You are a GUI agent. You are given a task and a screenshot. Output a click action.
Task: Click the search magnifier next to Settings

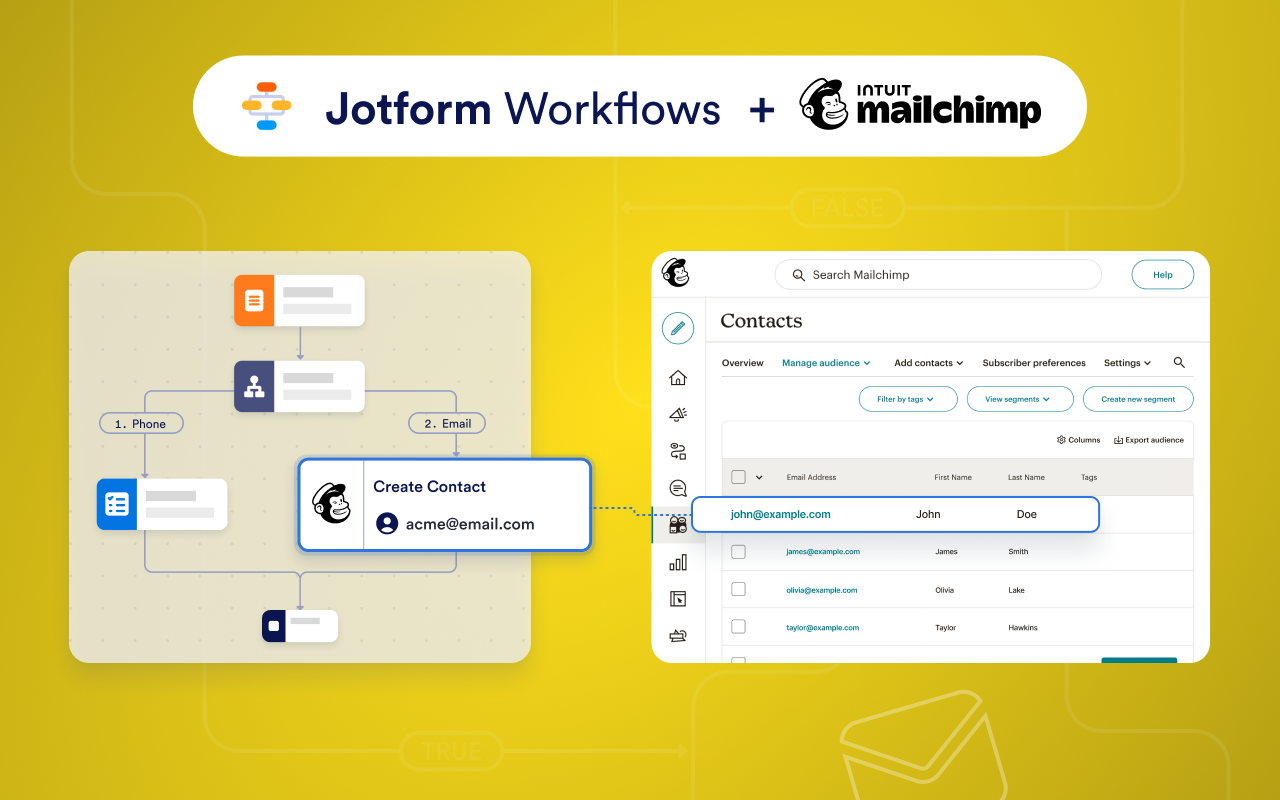[1179, 363]
